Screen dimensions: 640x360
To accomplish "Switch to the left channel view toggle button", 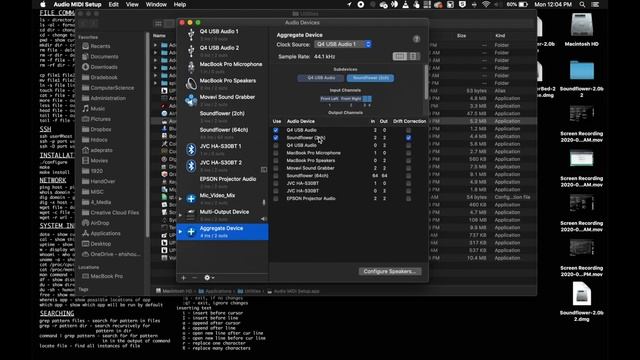I will pos(400,56).
